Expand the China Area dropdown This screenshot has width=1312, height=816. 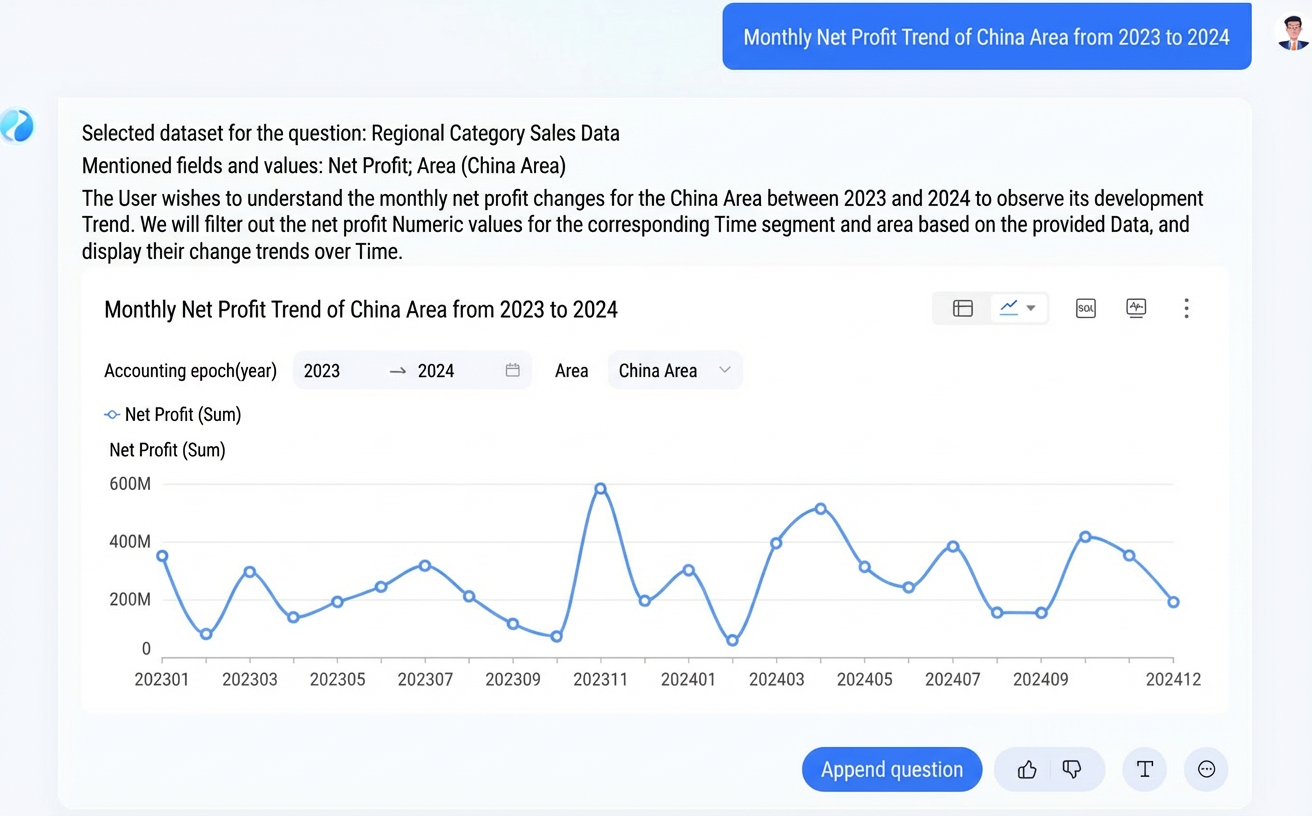(x=675, y=370)
